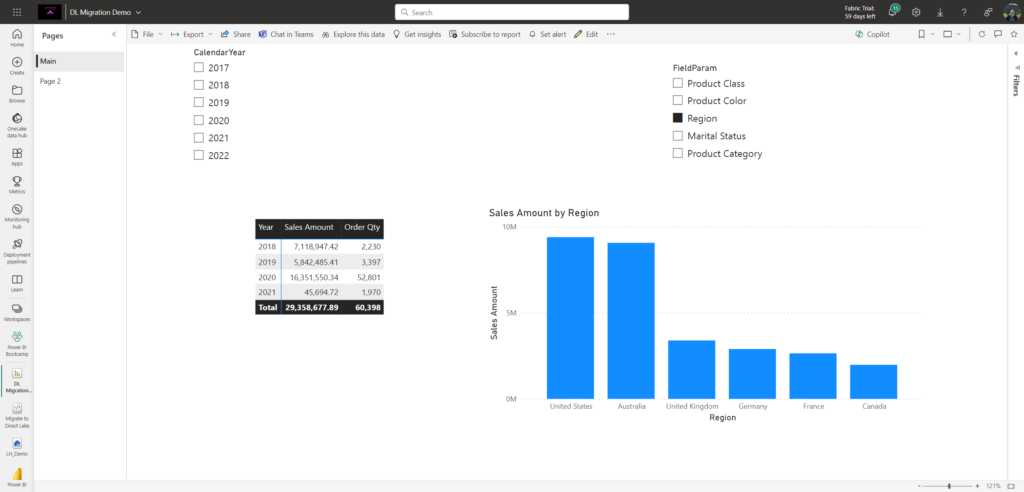Click Power BI logo at bottom left
The width and height of the screenshot is (1024, 492).
tap(17, 476)
